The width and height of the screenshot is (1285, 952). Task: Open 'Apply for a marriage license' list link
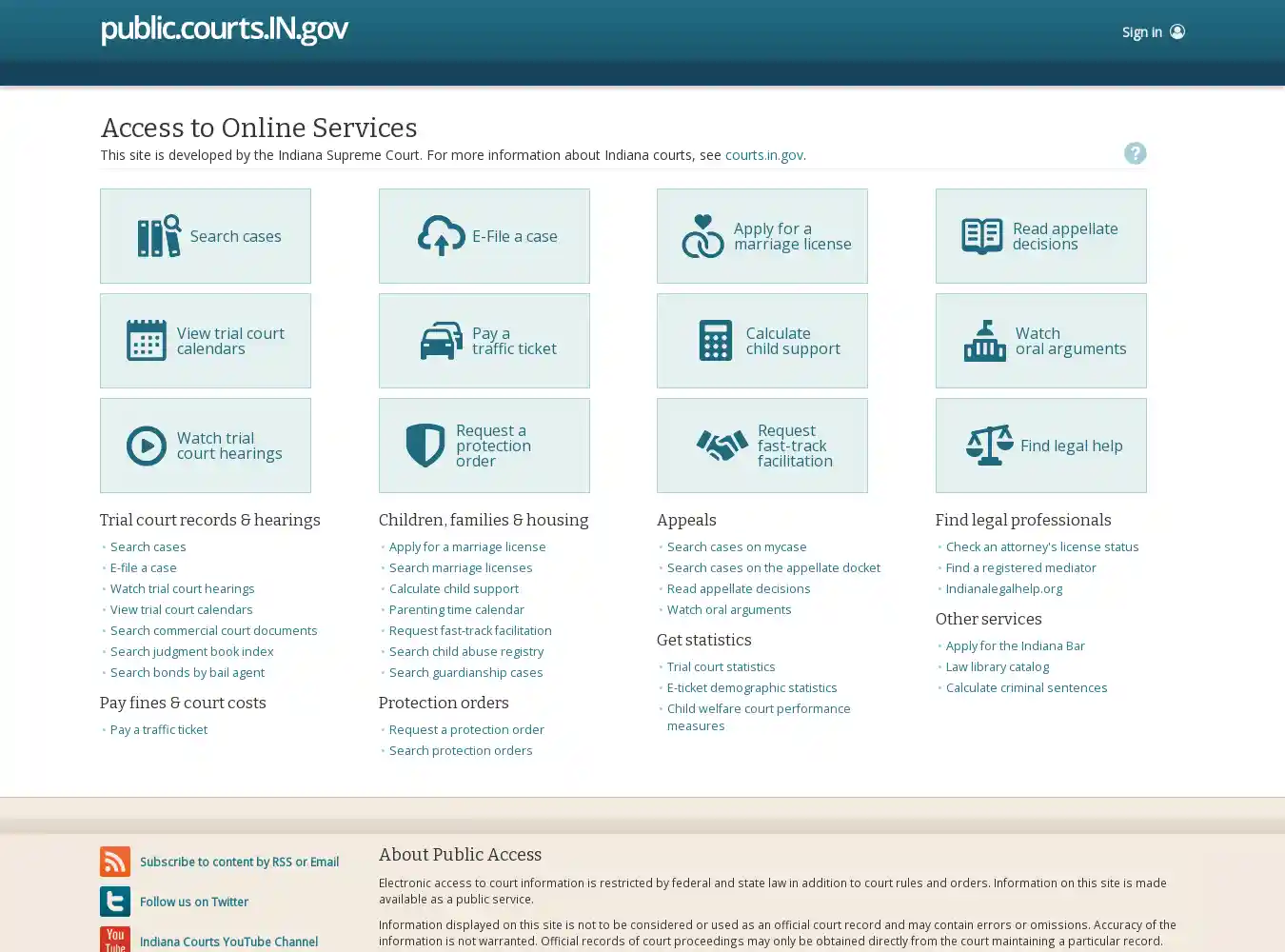pyautogui.click(x=467, y=546)
